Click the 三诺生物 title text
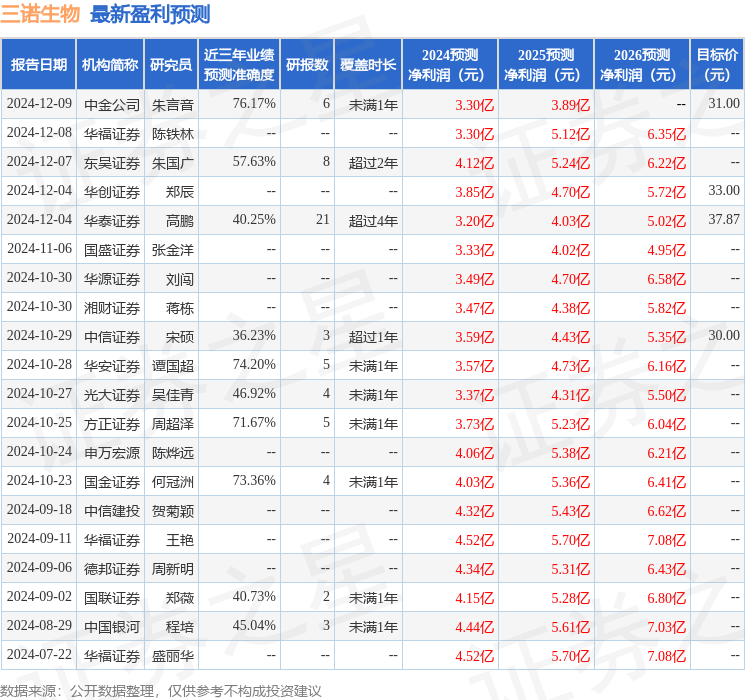Image resolution: width=745 pixels, height=700 pixels. click(40, 14)
